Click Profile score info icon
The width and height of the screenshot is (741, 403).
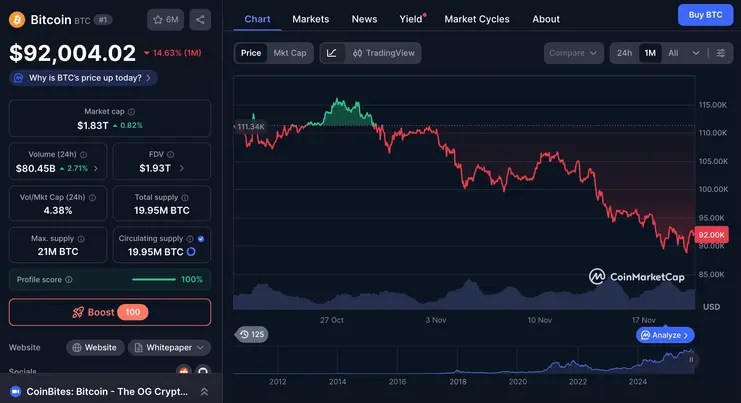pyautogui.click(x=69, y=280)
